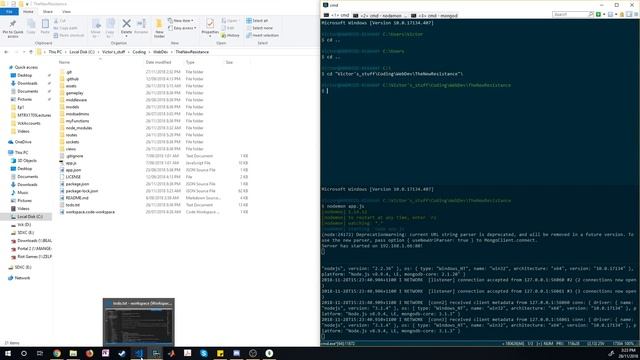This screenshot has height=360, width=640.
Task: Select the models folder
Action: (72, 107)
